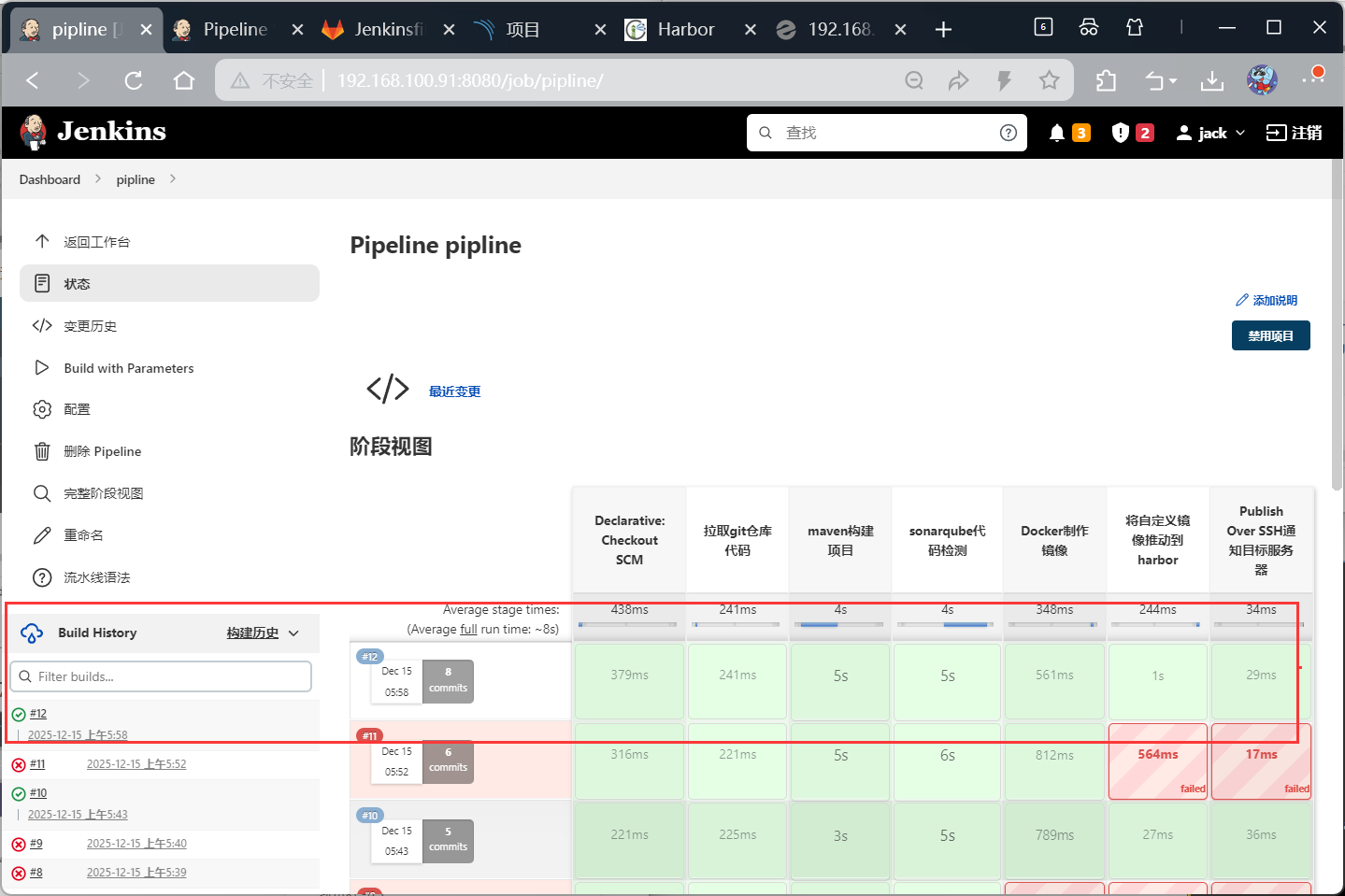Switch to Jenkinsfile GitLab browser tab
The image size is (1345, 896).
[x=388, y=30]
